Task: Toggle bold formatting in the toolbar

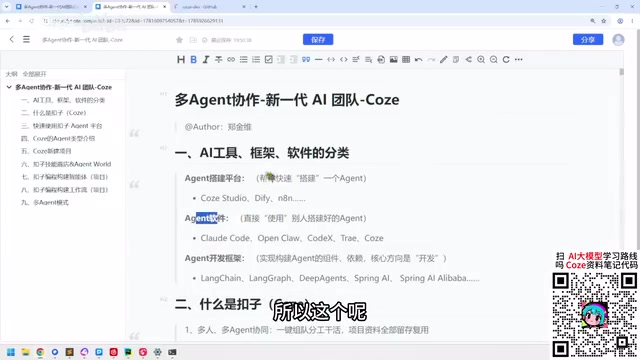Action: tap(193, 60)
